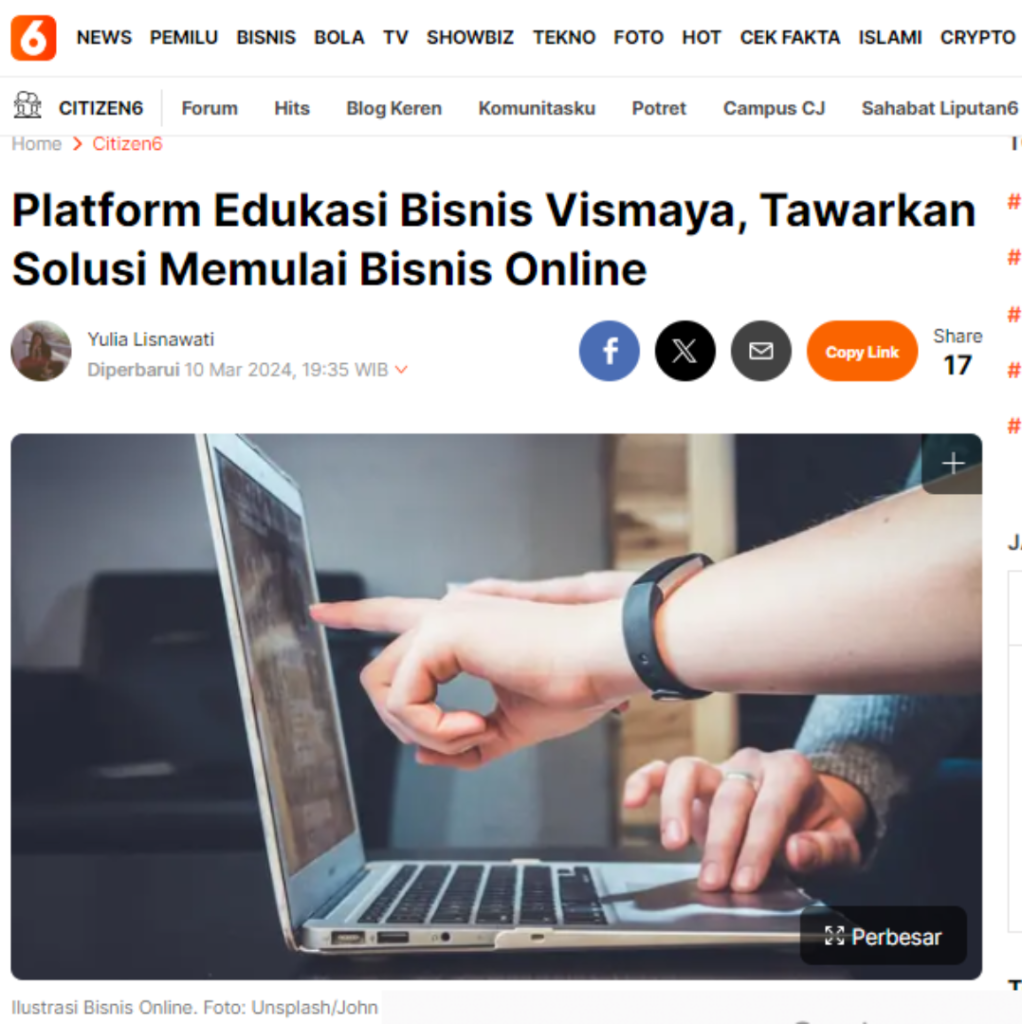Select the Komunitasku tab
Image resolution: width=1022 pixels, height=1024 pixels.
pyautogui.click(x=537, y=108)
